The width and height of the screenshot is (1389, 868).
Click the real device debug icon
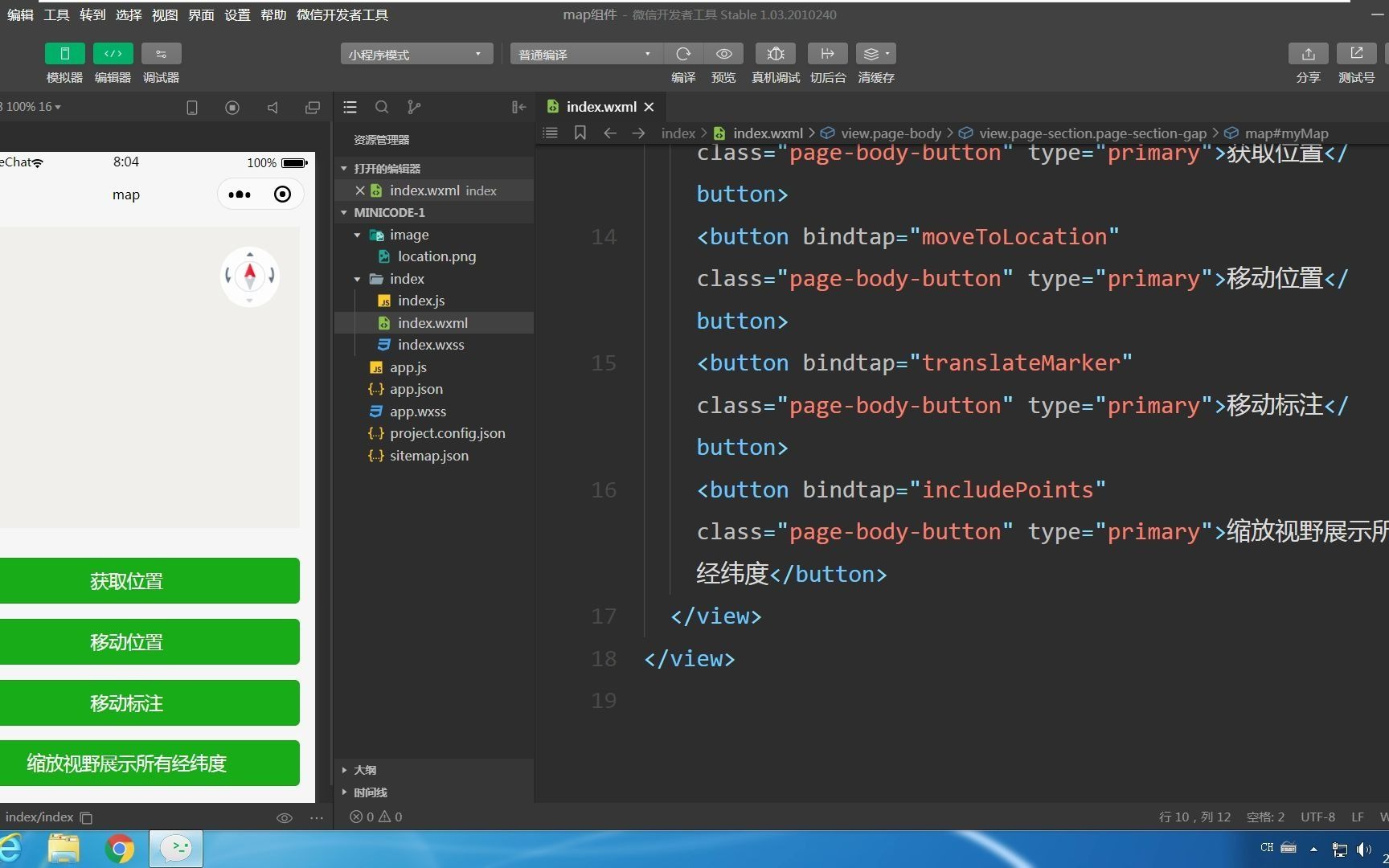[x=776, y=54]
